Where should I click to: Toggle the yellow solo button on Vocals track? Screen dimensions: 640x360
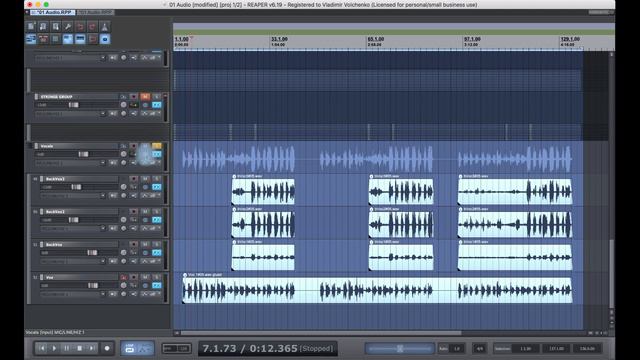click(x=157, y=146)
